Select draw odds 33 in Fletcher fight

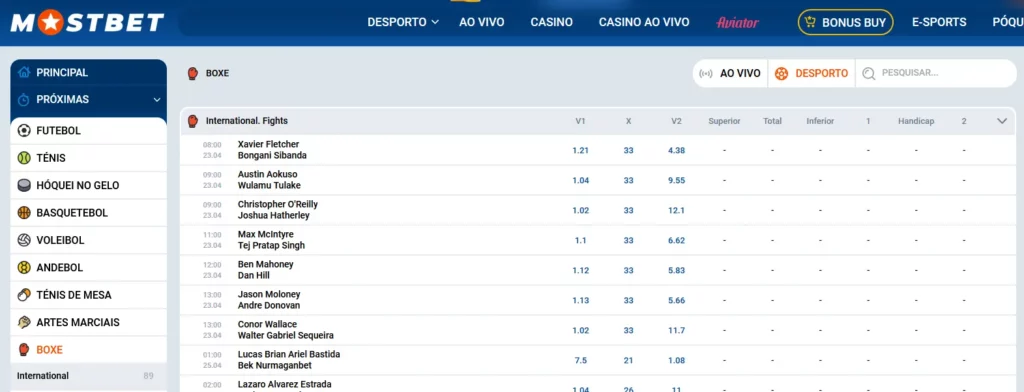pos(628,150)
